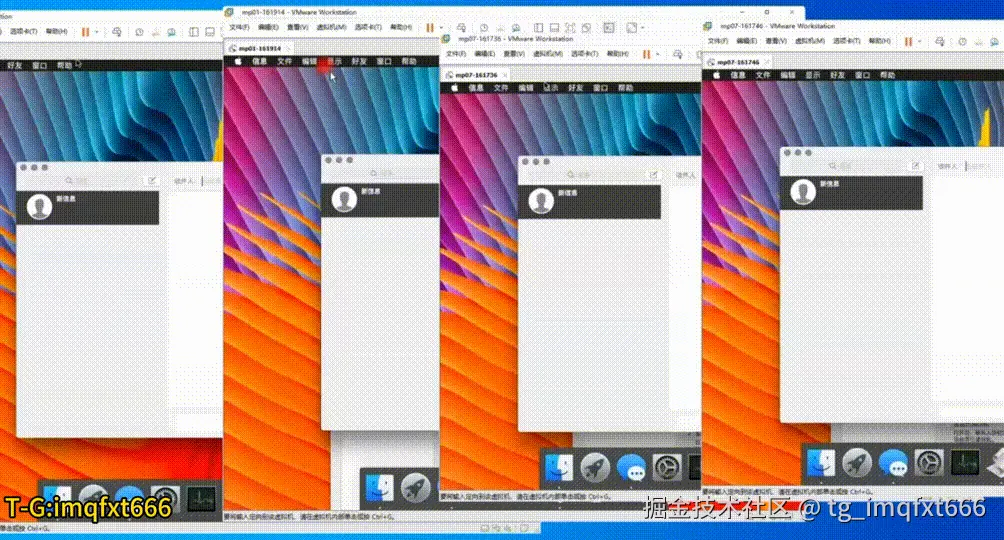Pause the mp07-161746 virtual machine
Screen dimensions: 1004x540
(908, 41)
